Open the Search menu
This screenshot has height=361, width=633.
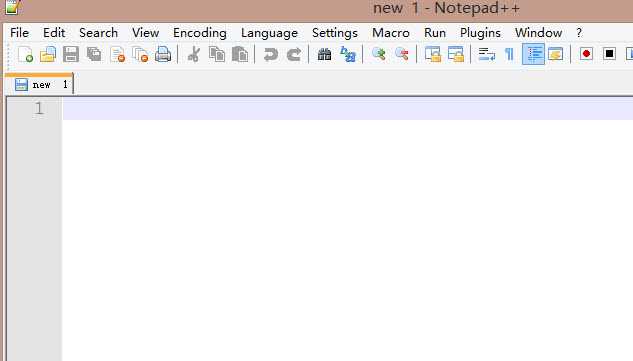point(99,33)
